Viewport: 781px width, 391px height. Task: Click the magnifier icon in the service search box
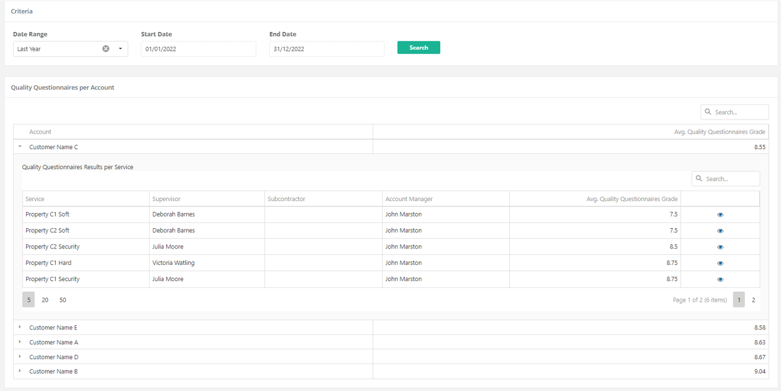(699, 179)
